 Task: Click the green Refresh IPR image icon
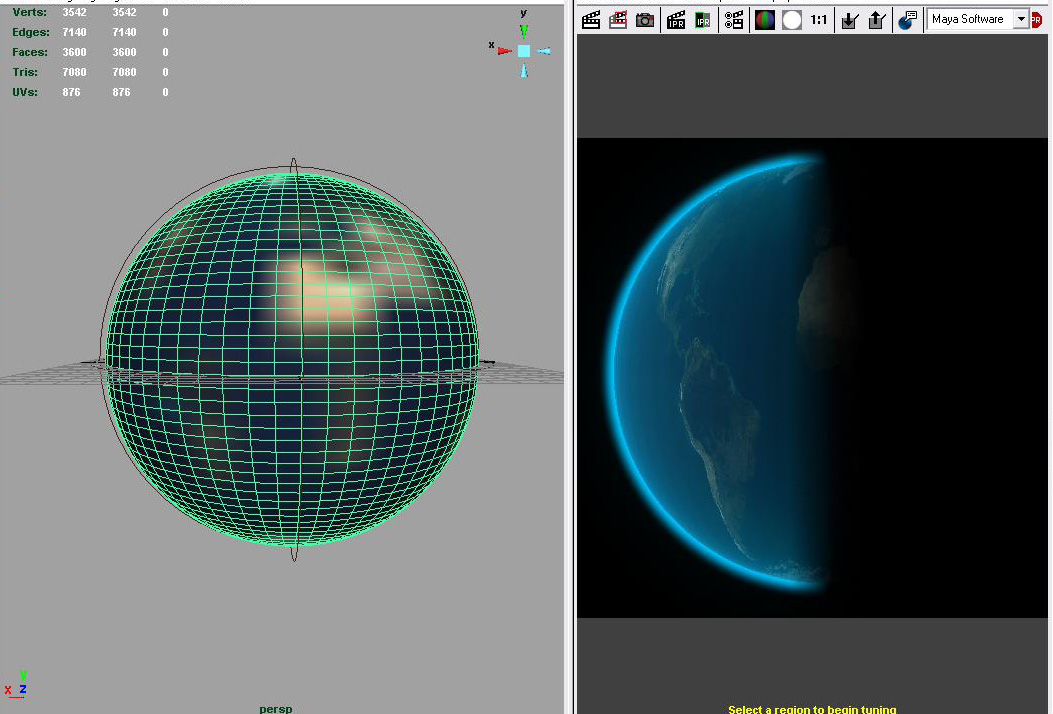point(703,20)
